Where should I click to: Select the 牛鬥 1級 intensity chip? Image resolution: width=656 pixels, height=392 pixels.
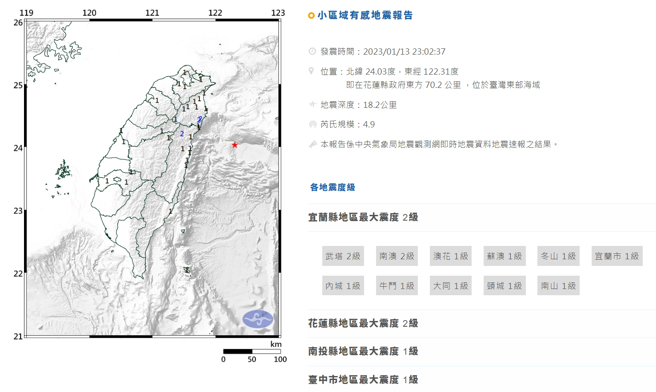click(397, 286)
